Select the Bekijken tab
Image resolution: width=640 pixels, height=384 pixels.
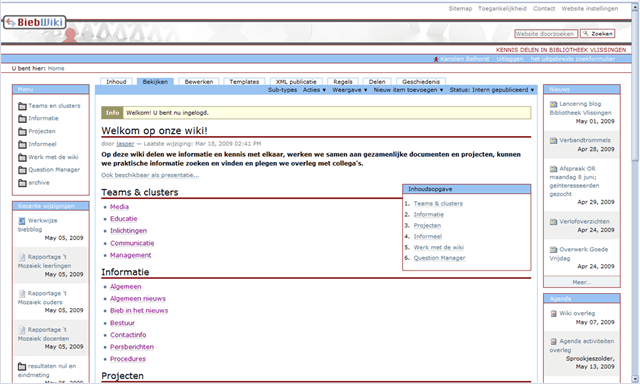coord(155,82)
